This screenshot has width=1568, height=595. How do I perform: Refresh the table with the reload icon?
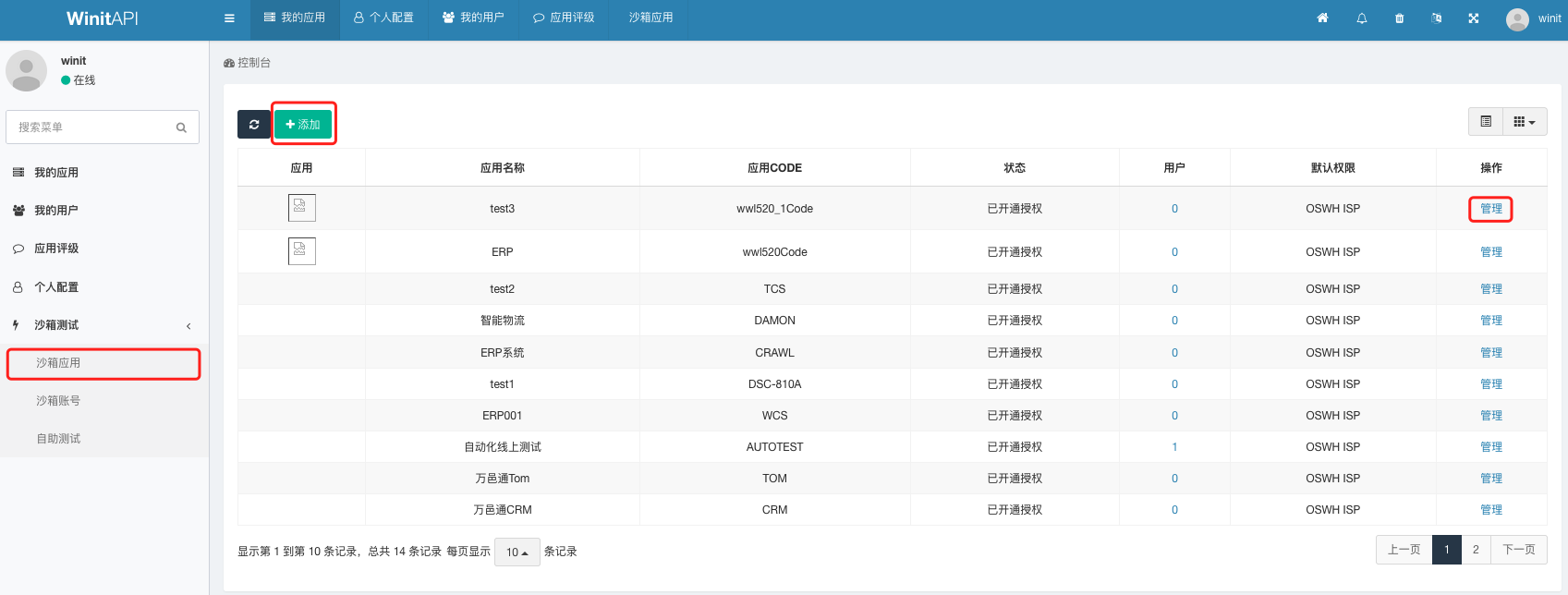coord(254,124)
